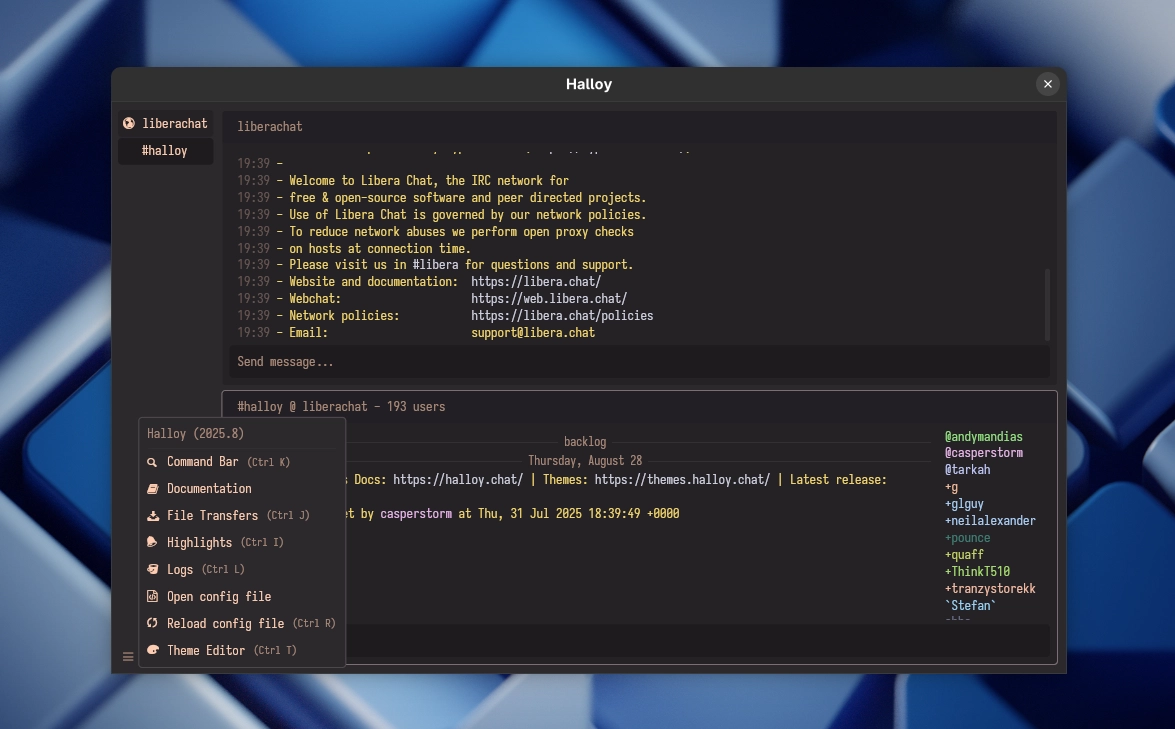Open the https://libera.chat/ link
This screenshot has height=729, width=1175.
click(536, 281)
